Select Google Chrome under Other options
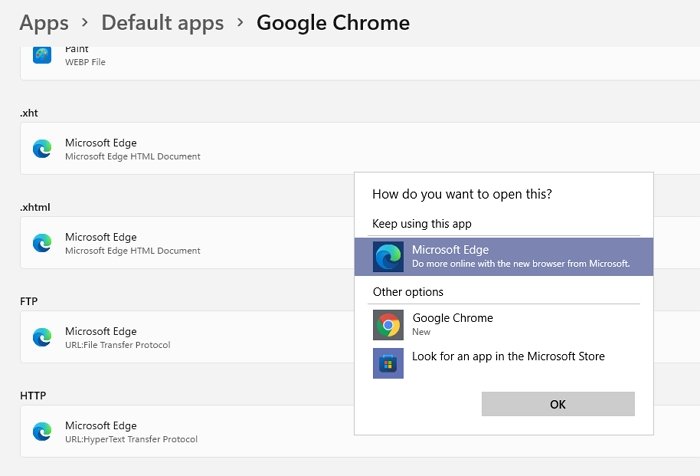Viewport: 700px width, 476px height. 452,324
